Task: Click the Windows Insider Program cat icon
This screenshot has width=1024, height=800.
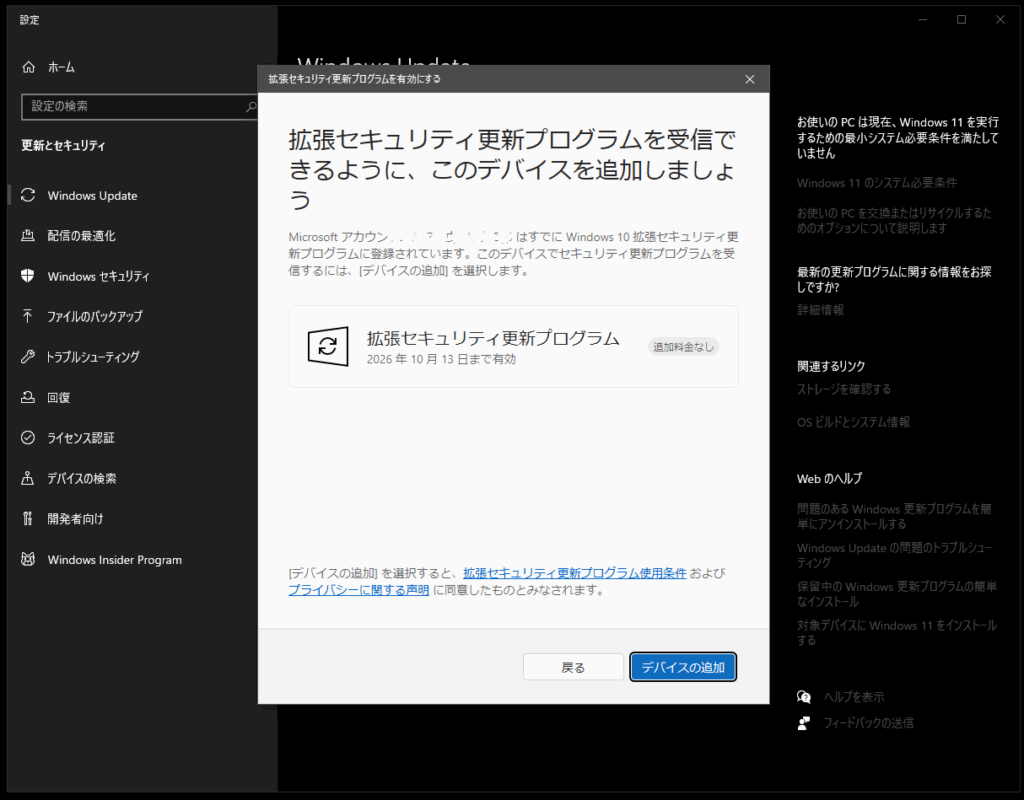Action: 28,559
